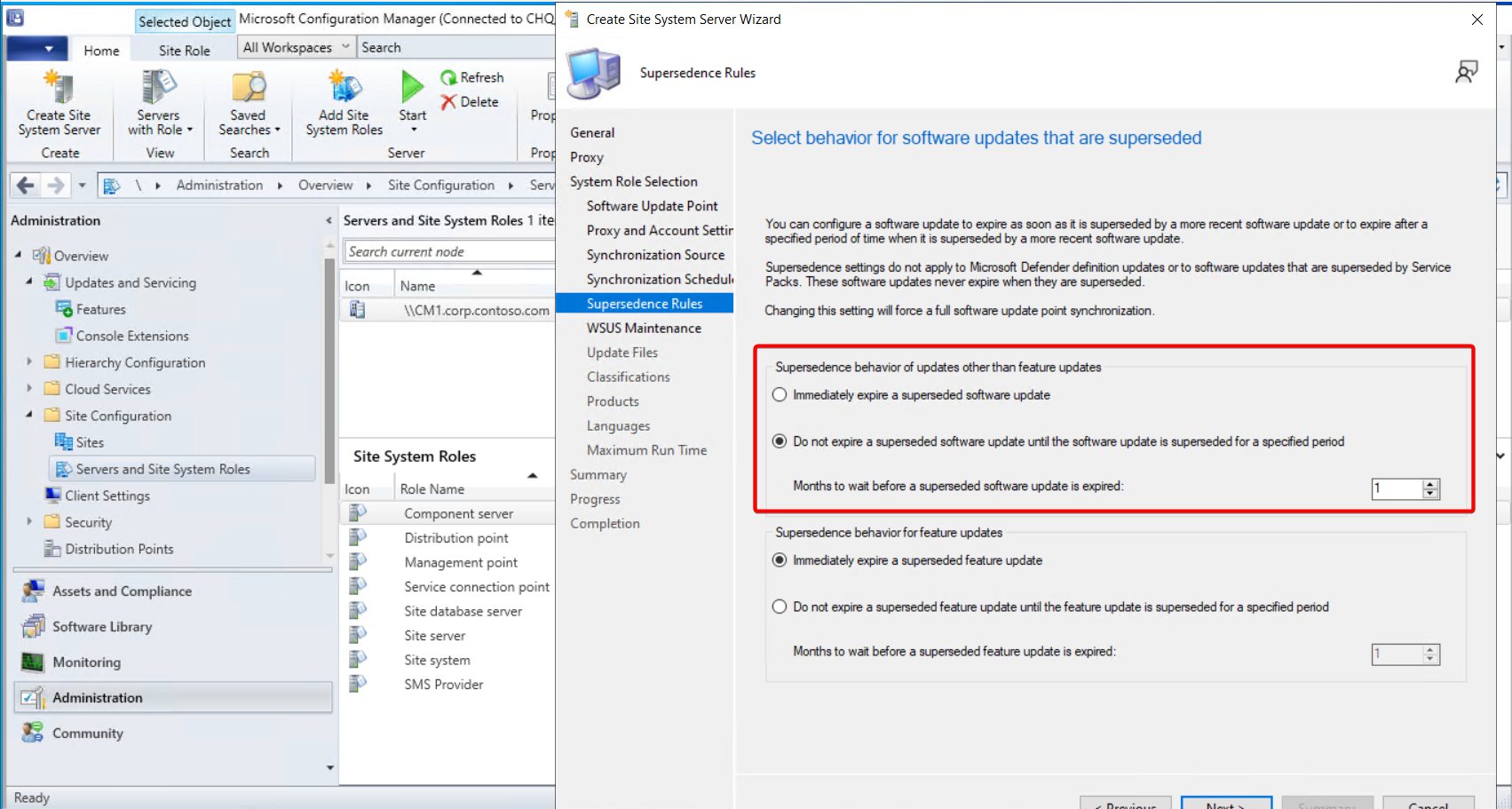1512x809 pixels.
Task: Click the Site Configuration breadcrumb link
Action: 441,185
